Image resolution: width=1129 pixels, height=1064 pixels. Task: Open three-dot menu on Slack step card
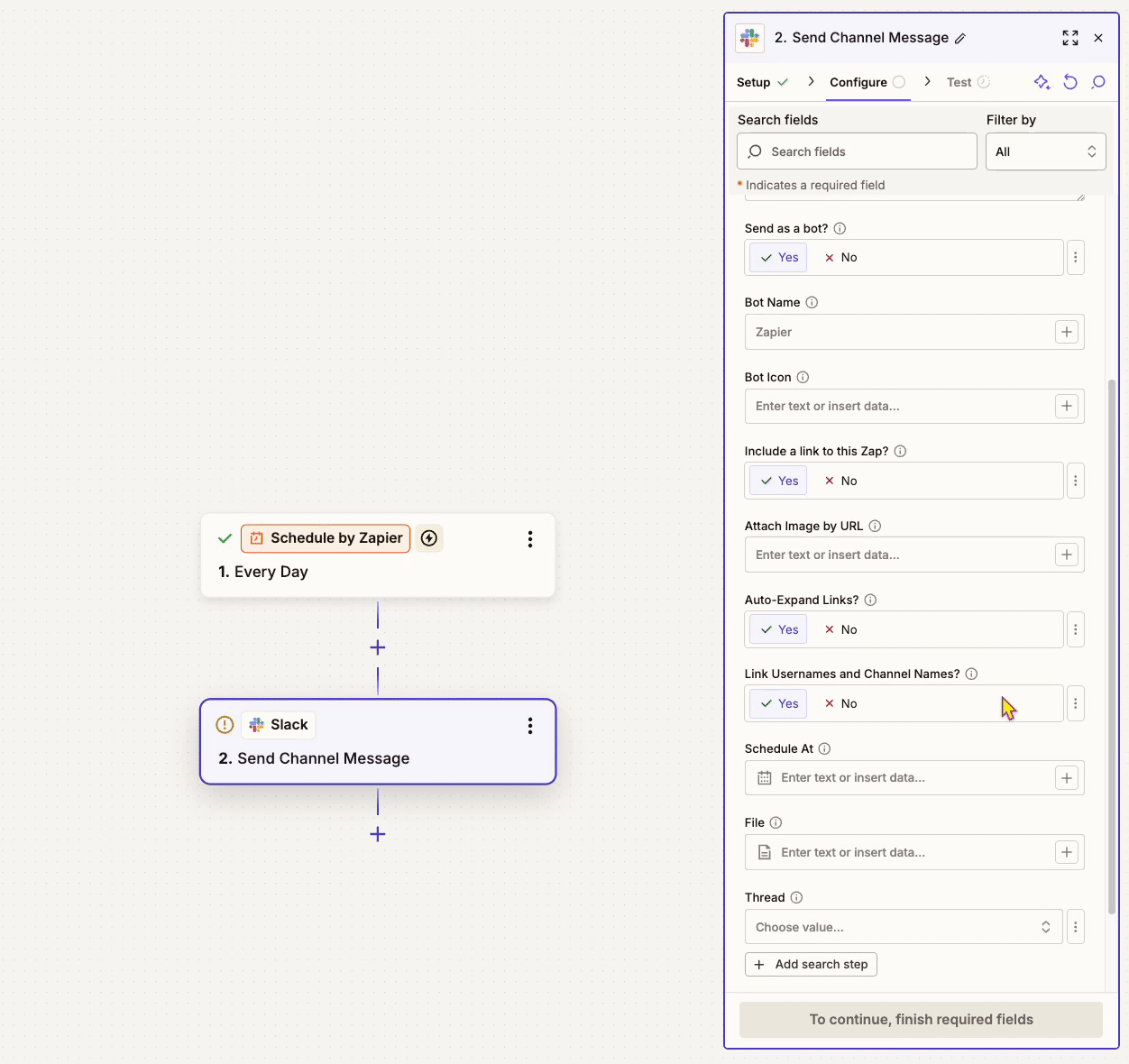point(530,726)
